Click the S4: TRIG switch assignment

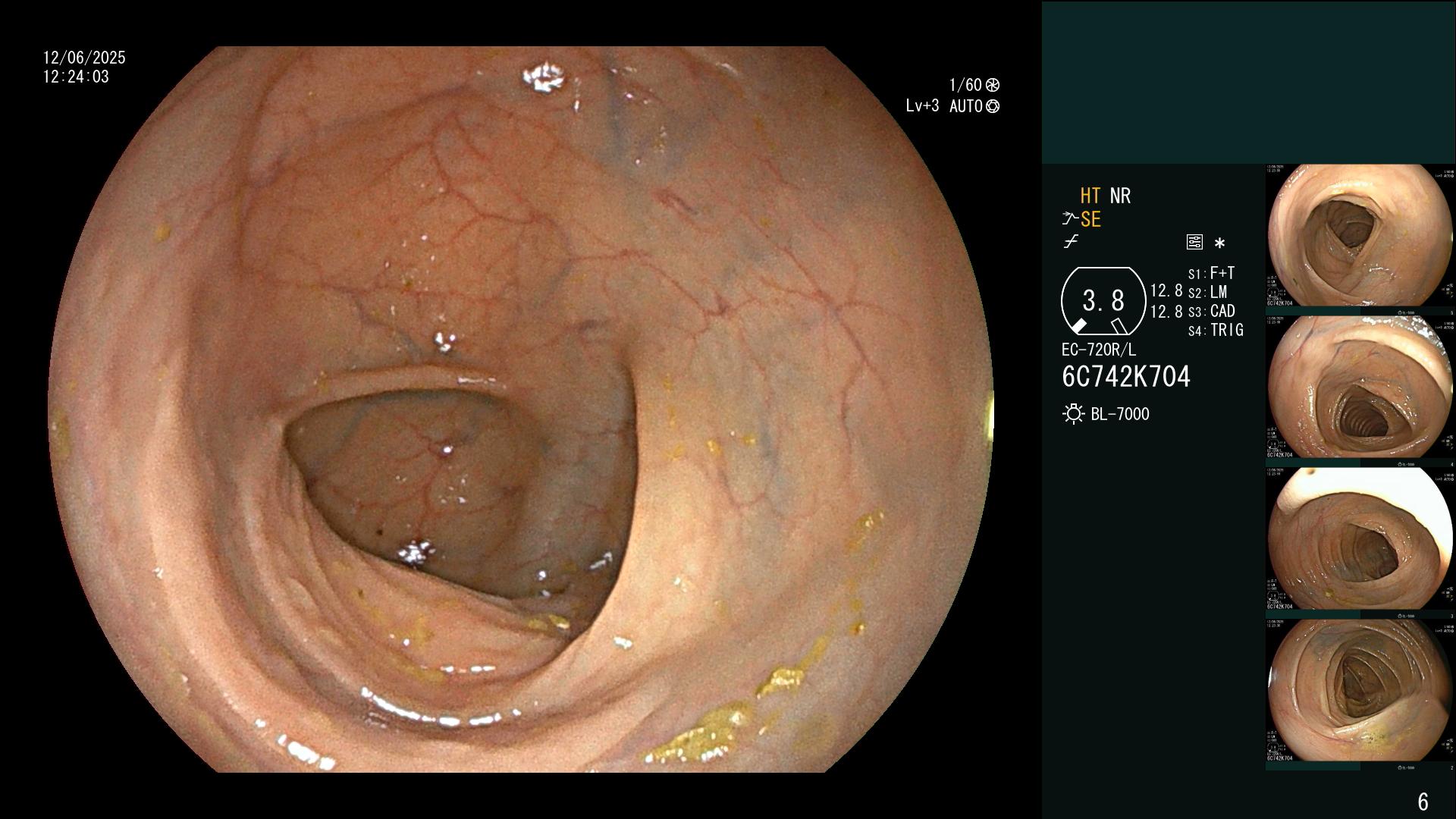(x=1216, y=330)
